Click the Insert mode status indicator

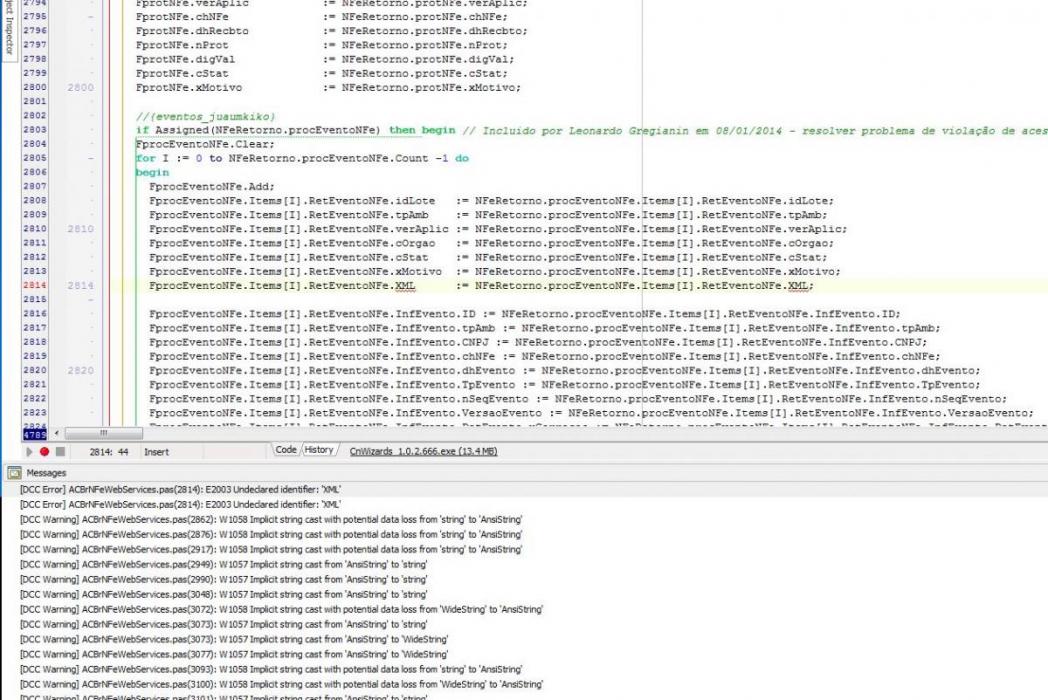pos(156,452)
